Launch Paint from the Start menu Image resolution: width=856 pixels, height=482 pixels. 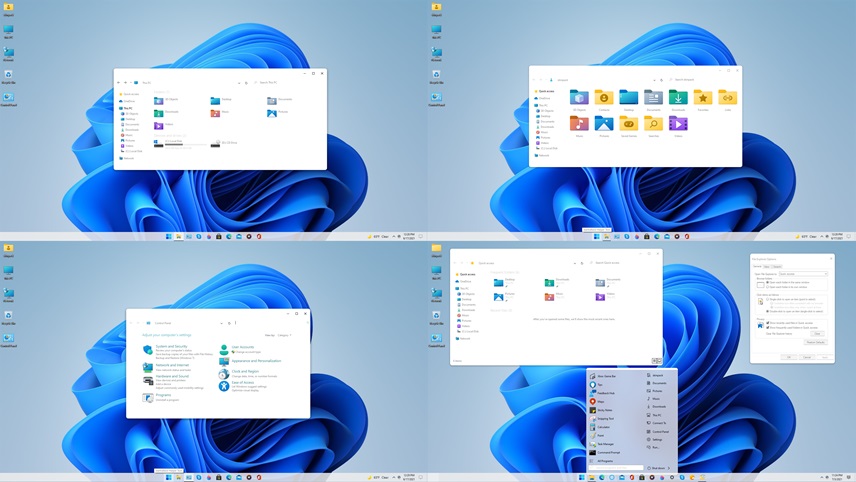coord(597,436)
